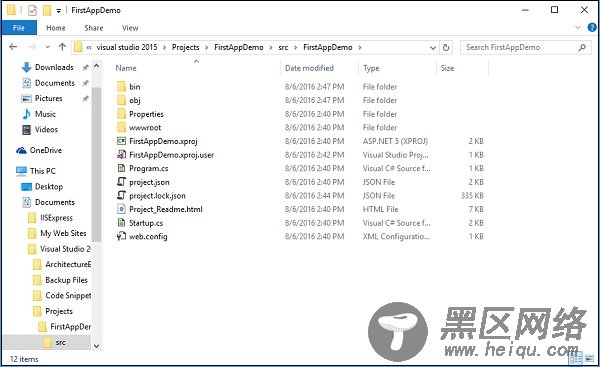Click Properties icon in quick access toolbar

[32, 10]
